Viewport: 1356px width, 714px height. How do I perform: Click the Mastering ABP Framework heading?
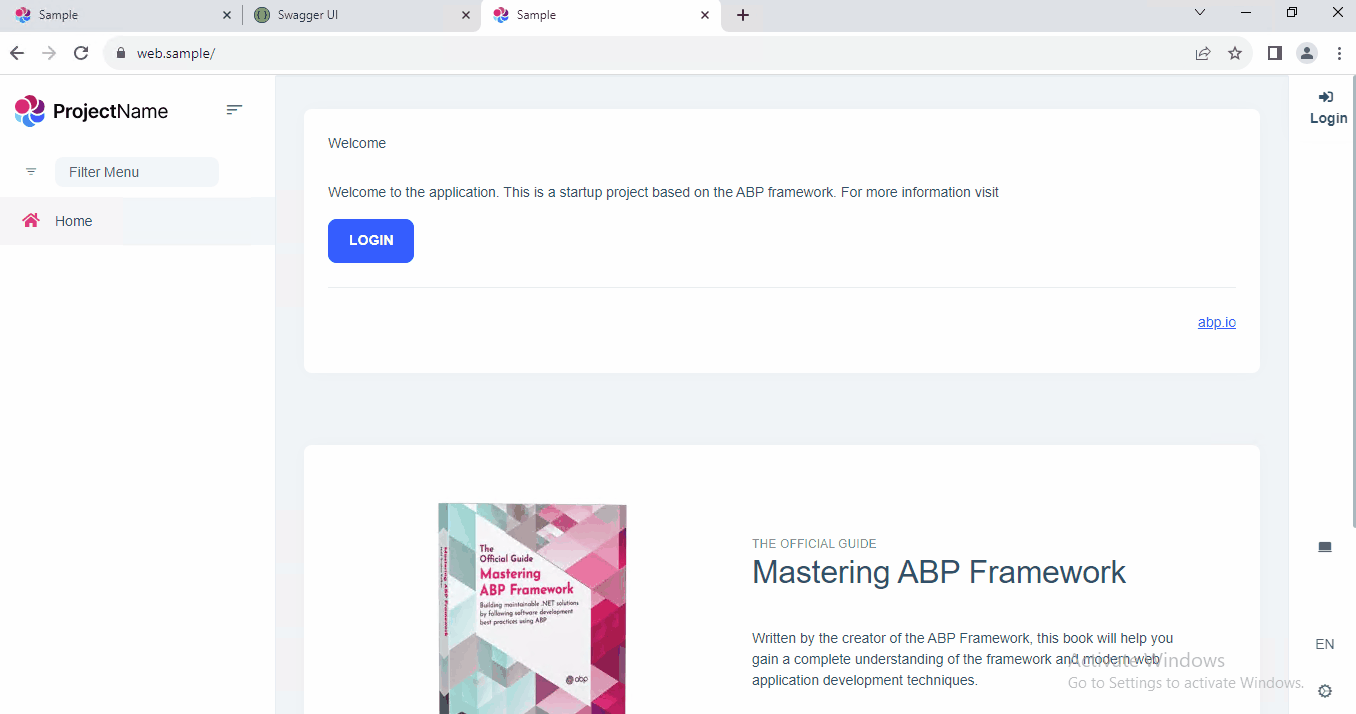tap(939, 572)
